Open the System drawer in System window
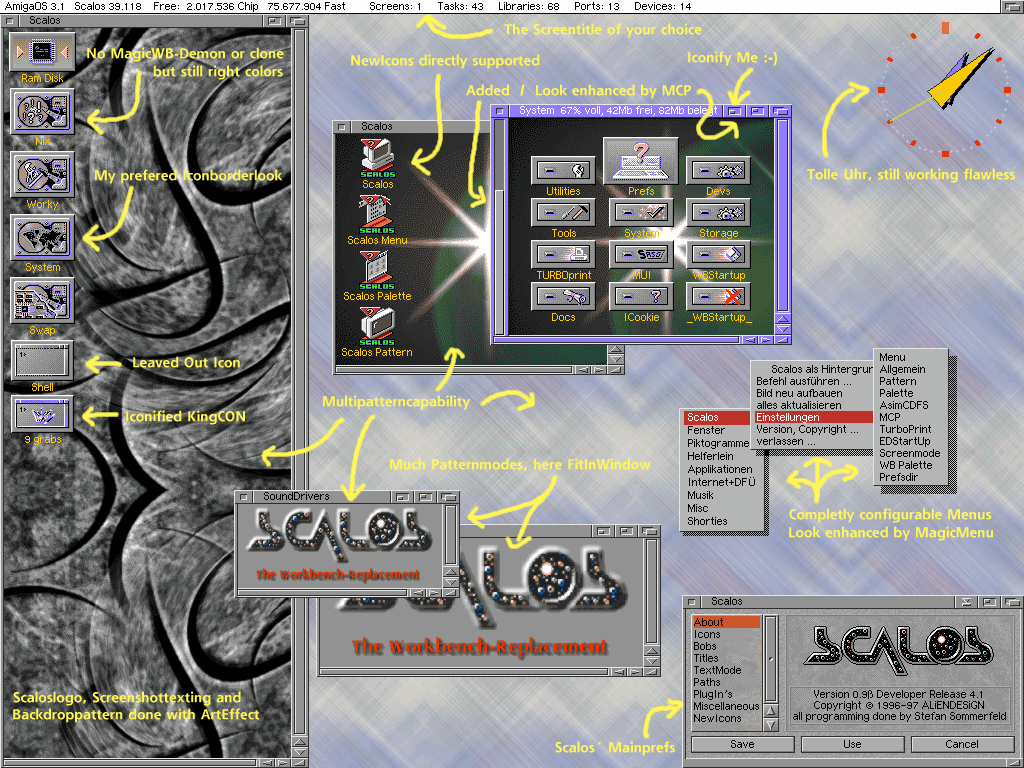 point(641,213)
